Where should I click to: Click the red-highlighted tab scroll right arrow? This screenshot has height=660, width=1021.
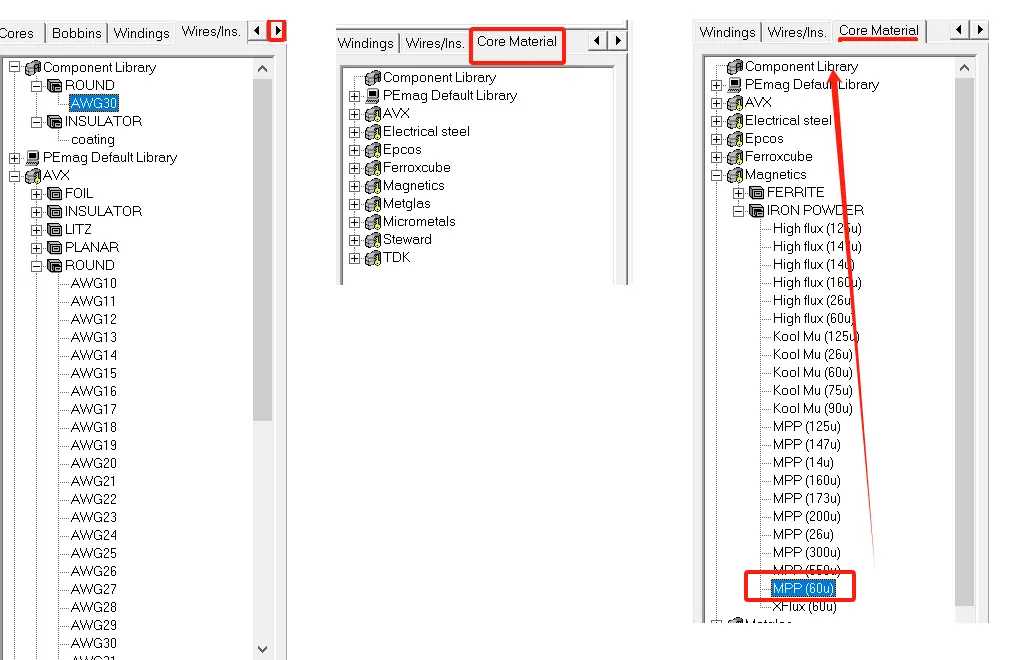[277, 31]
